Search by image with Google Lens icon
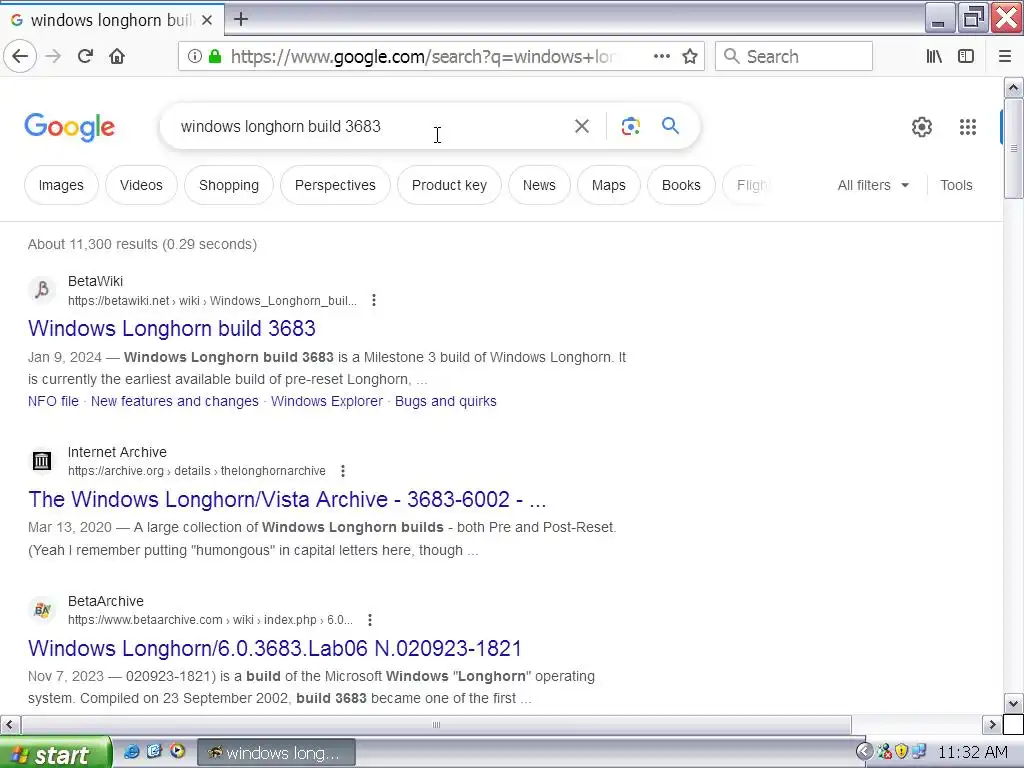 point(630,126)
